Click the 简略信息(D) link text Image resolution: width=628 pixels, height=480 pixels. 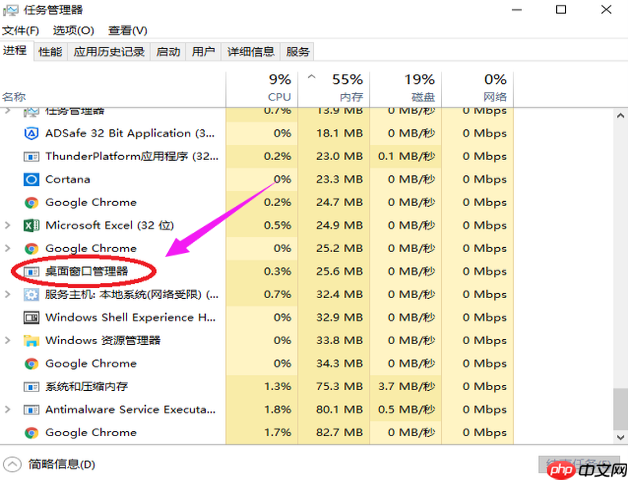62,465
